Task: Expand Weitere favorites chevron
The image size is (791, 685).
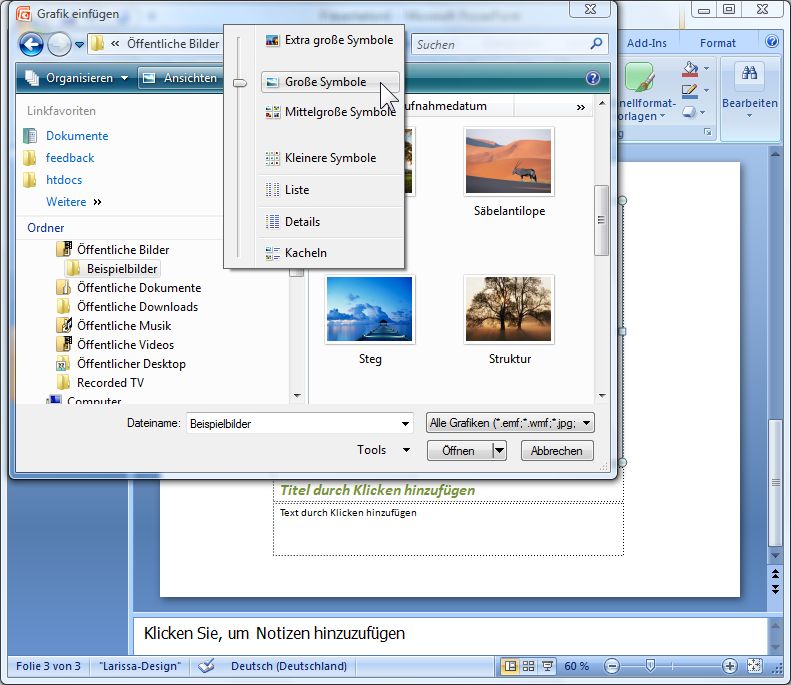Action: (97, 202)
